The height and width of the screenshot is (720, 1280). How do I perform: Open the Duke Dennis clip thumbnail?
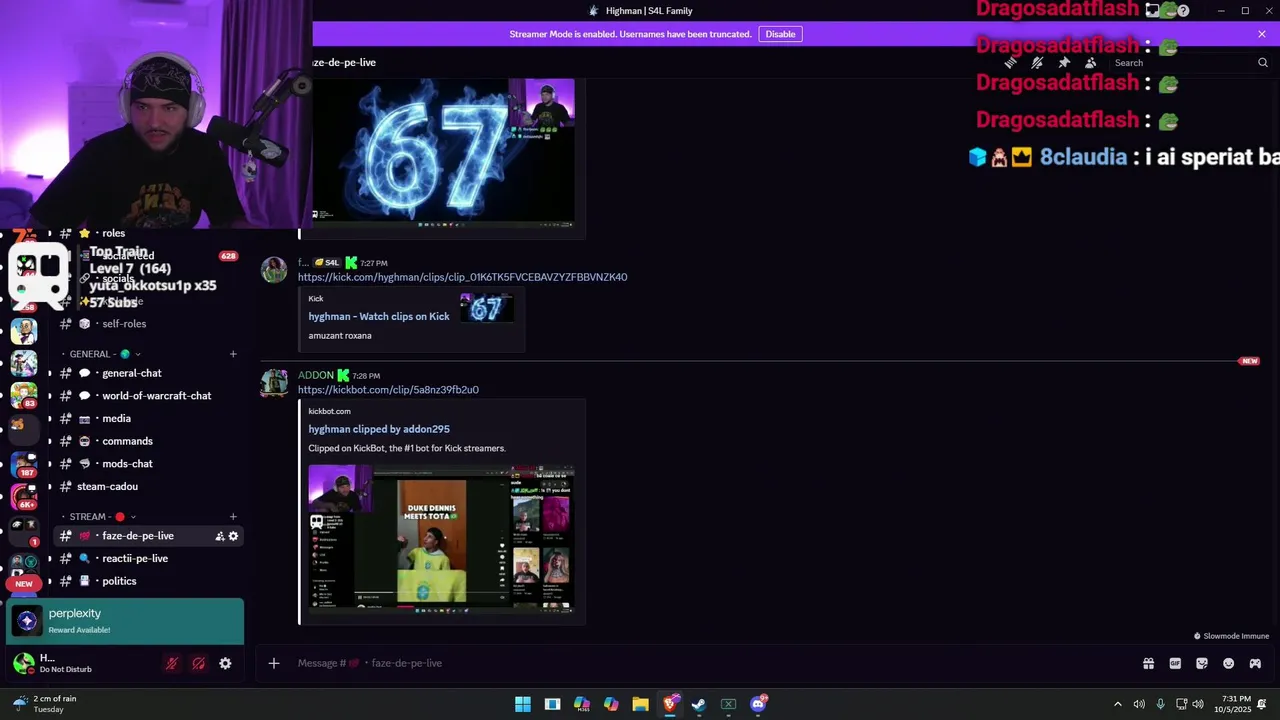click(x=441, y=538)
